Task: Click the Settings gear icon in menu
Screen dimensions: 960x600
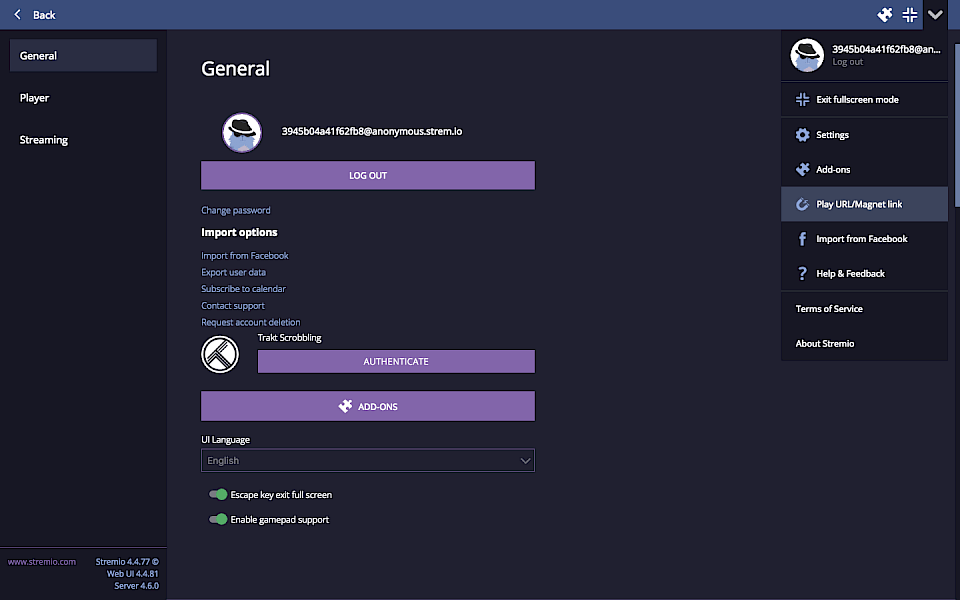Action: tap(802, 135)
